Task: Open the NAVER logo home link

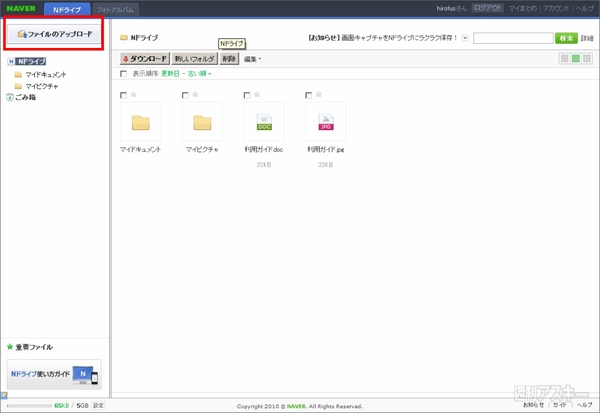Action: coord(21,8)
